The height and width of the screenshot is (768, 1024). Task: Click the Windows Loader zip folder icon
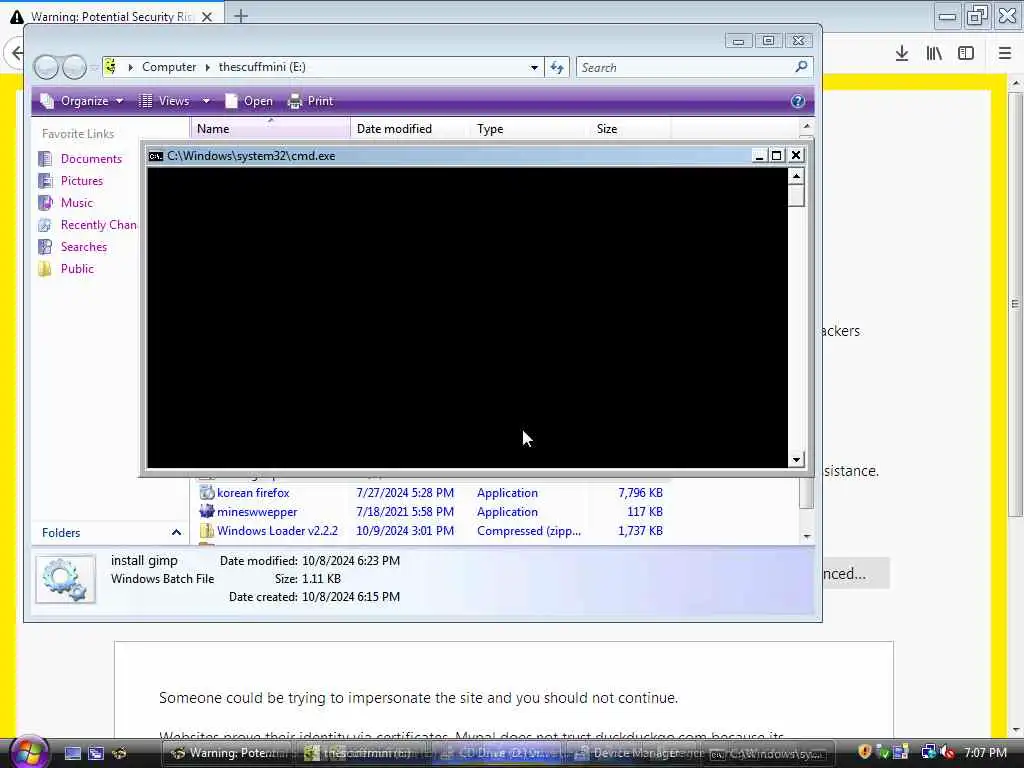(x=206, y=531)
